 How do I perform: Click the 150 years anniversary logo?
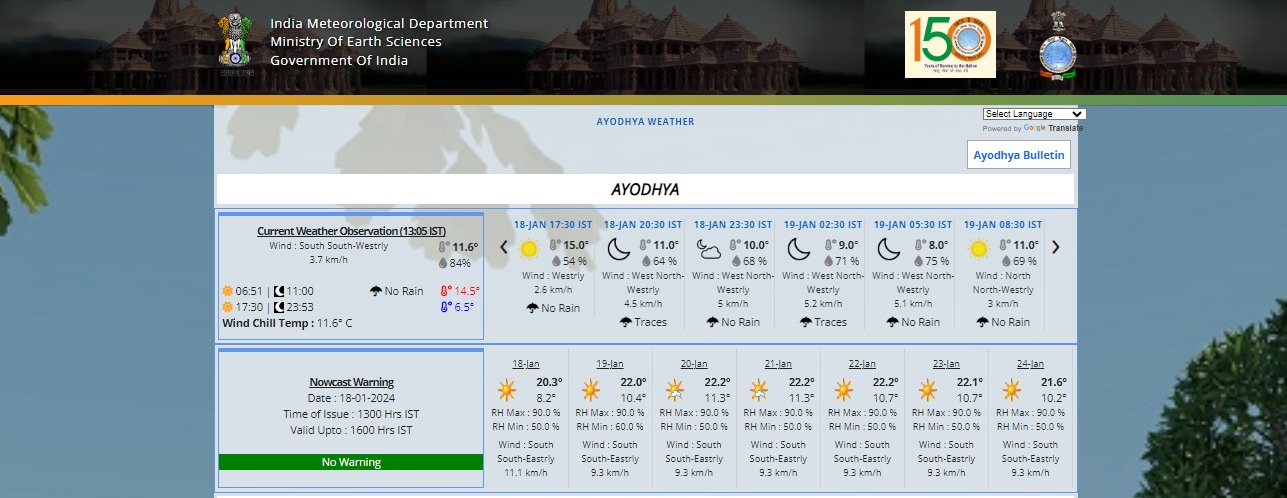point(949,44)
